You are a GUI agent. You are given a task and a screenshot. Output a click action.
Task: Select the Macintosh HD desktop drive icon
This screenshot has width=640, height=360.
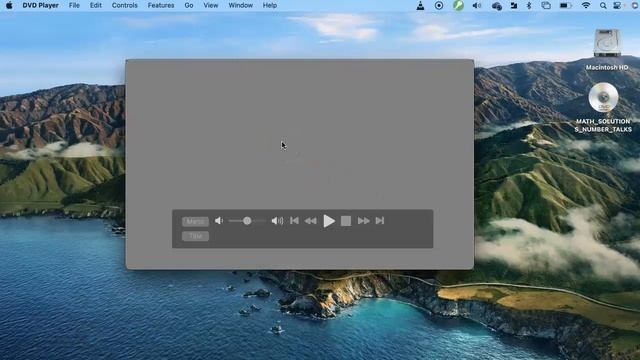point(607,42)
